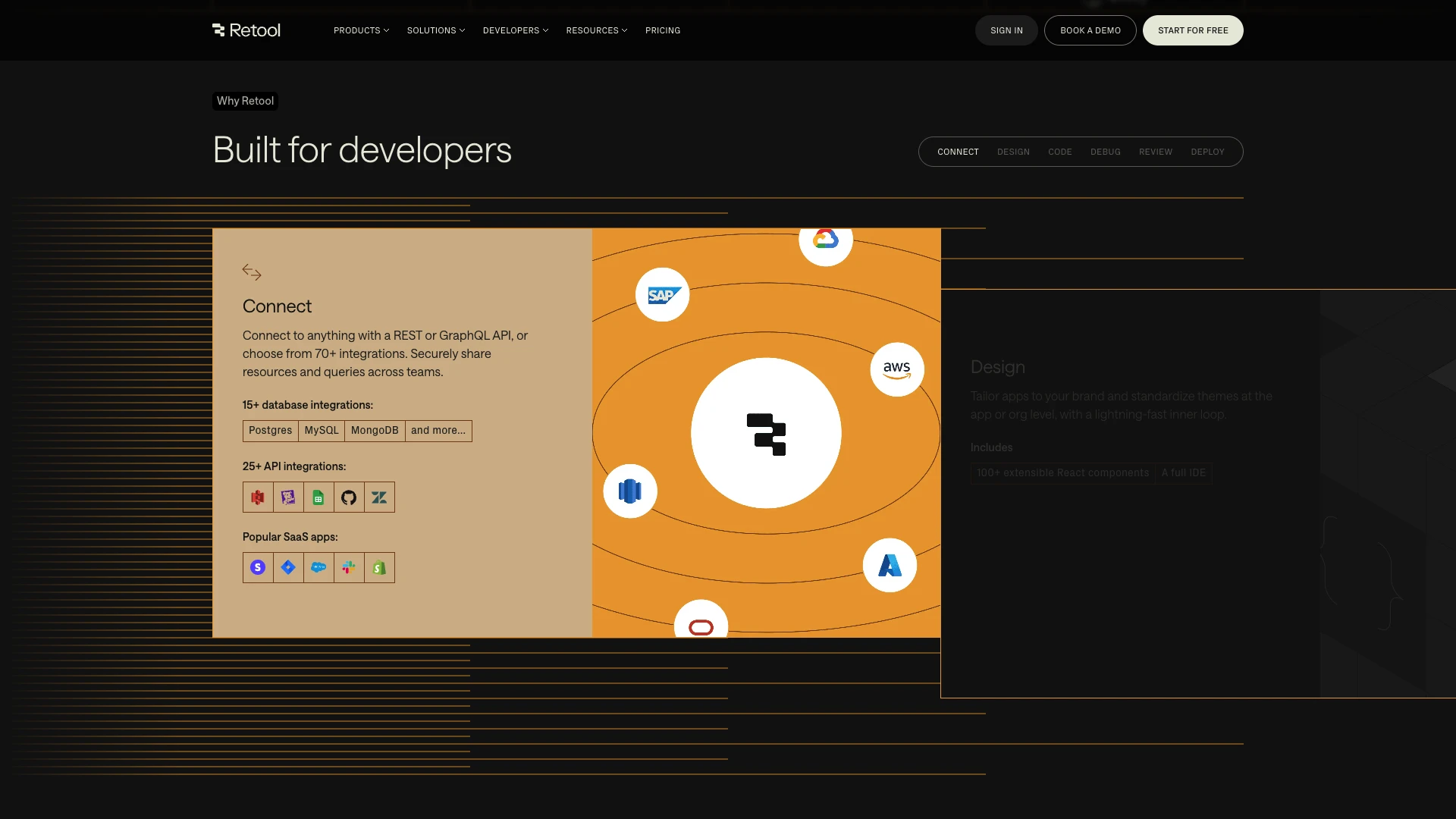Click the dimmed Design card heading
This screenshot has width=1456, height=819.
tap(998, 367)
